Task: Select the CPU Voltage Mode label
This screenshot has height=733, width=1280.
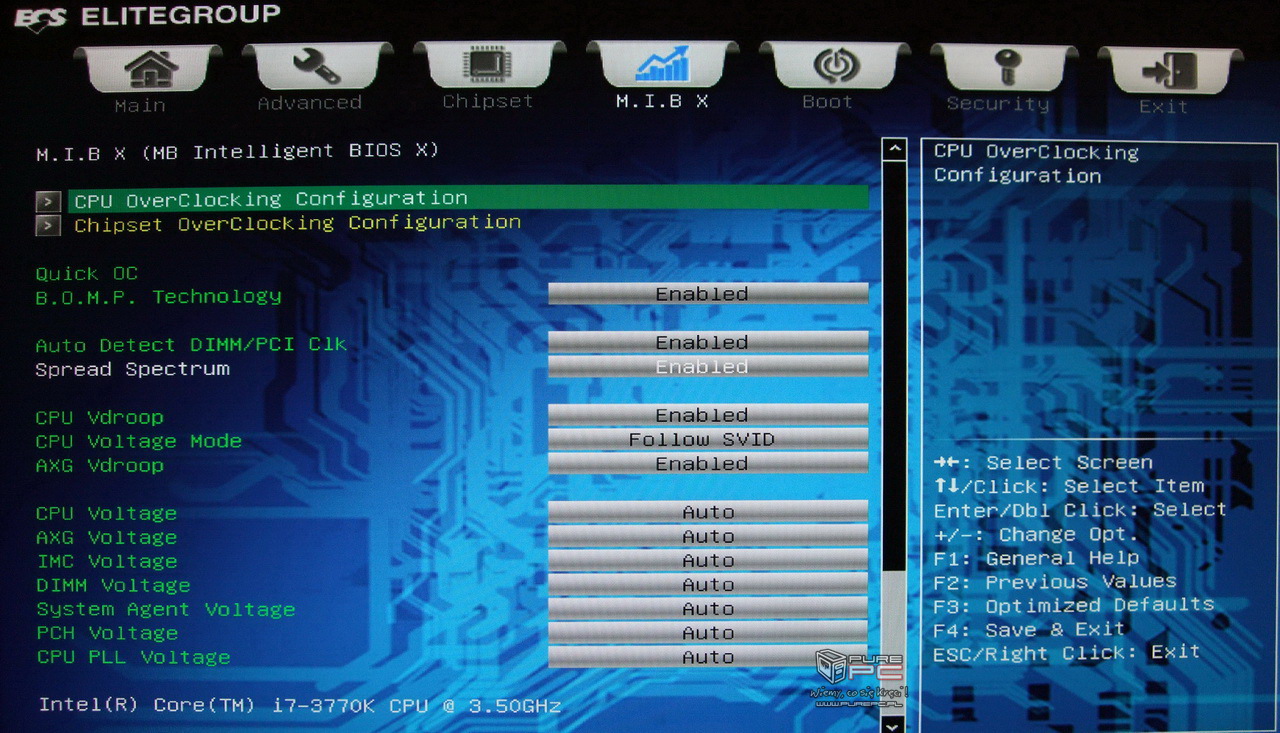Action: coord(139,441)
